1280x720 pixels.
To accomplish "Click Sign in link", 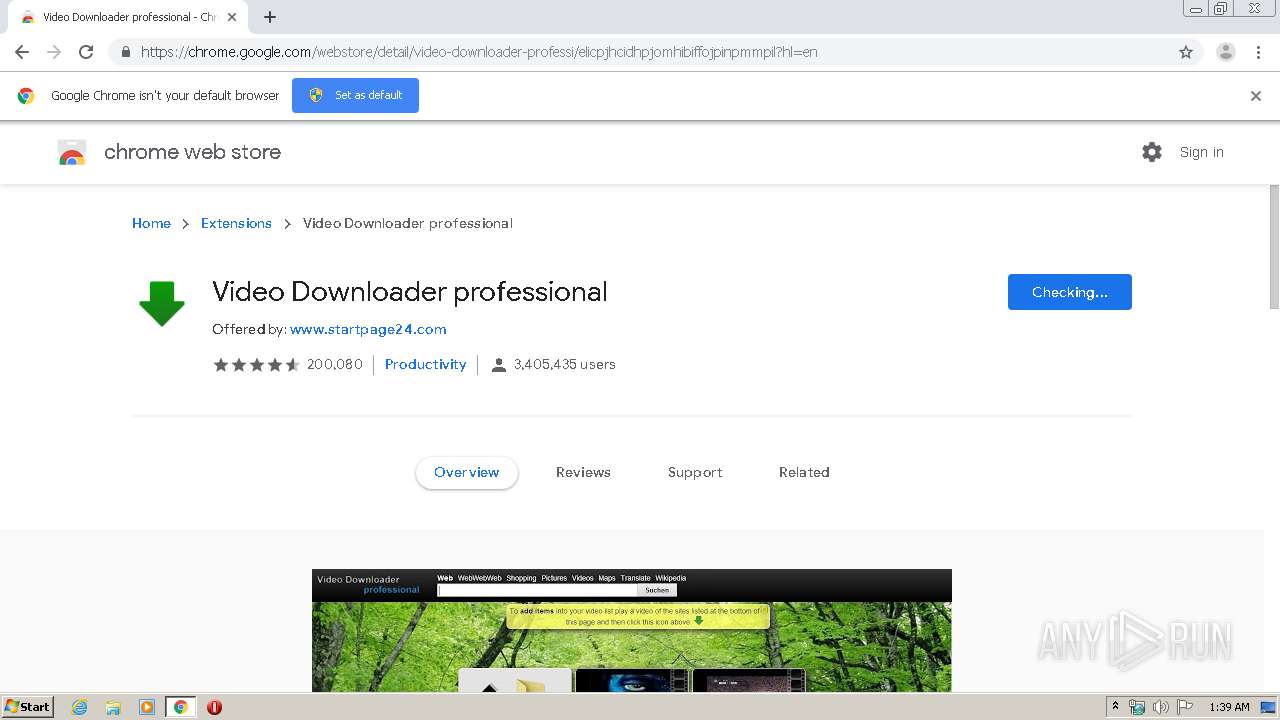I will pos(1201,152).
